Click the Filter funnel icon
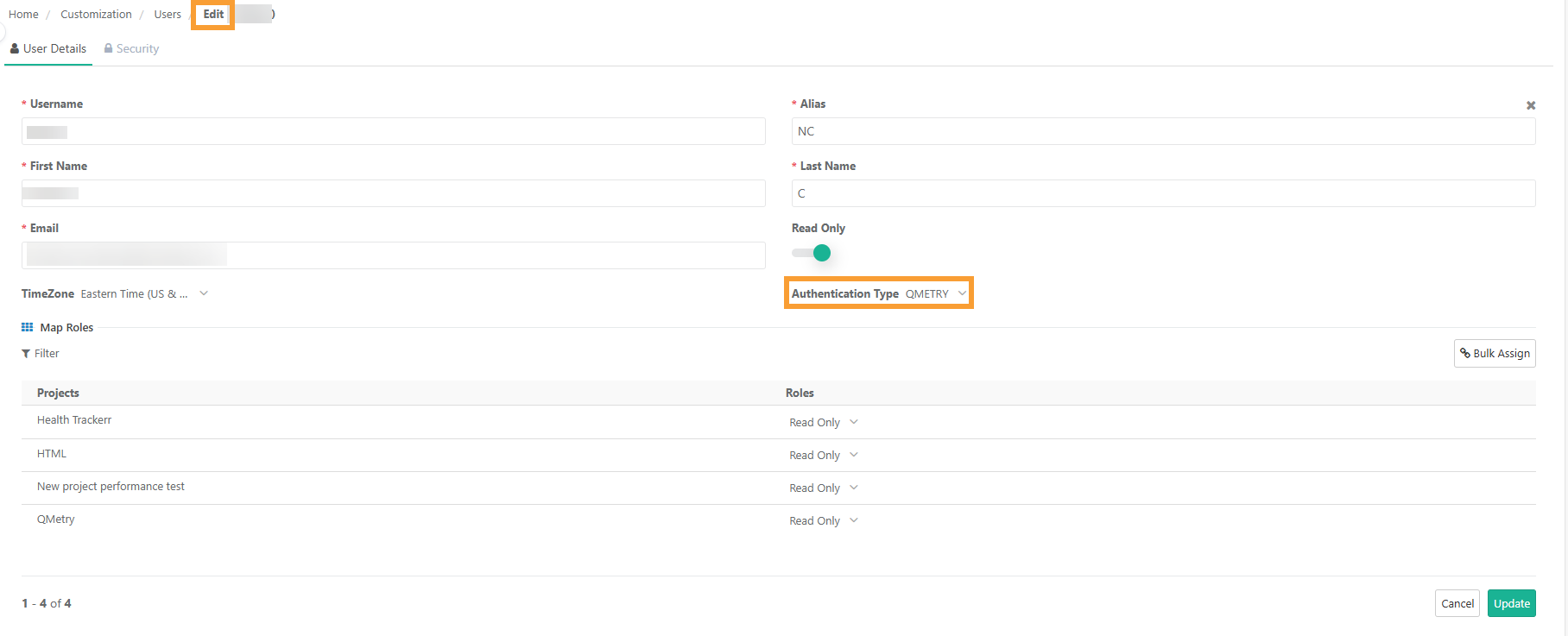Screen dimensions: 1568x636 point(26,354)
